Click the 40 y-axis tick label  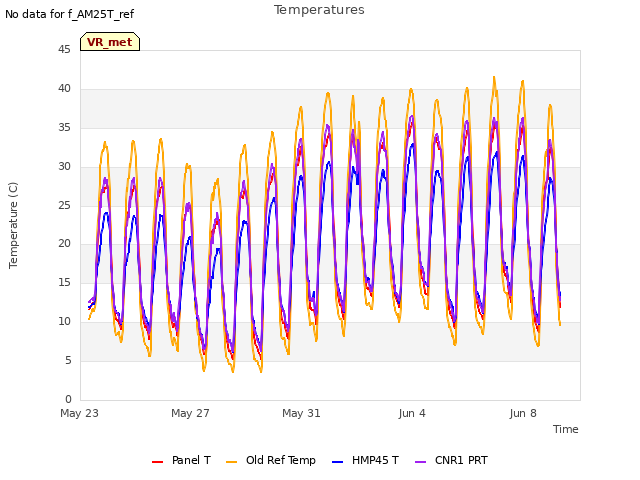coord(64,89)
